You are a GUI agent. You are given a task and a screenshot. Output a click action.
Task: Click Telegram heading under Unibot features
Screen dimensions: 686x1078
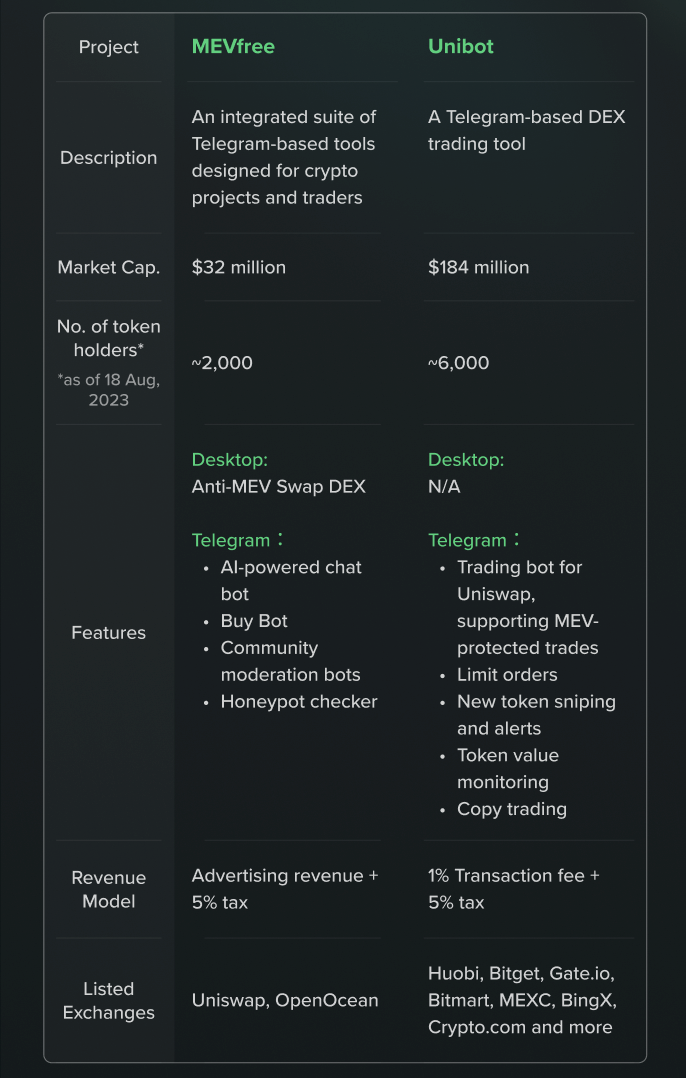point(474,540)
